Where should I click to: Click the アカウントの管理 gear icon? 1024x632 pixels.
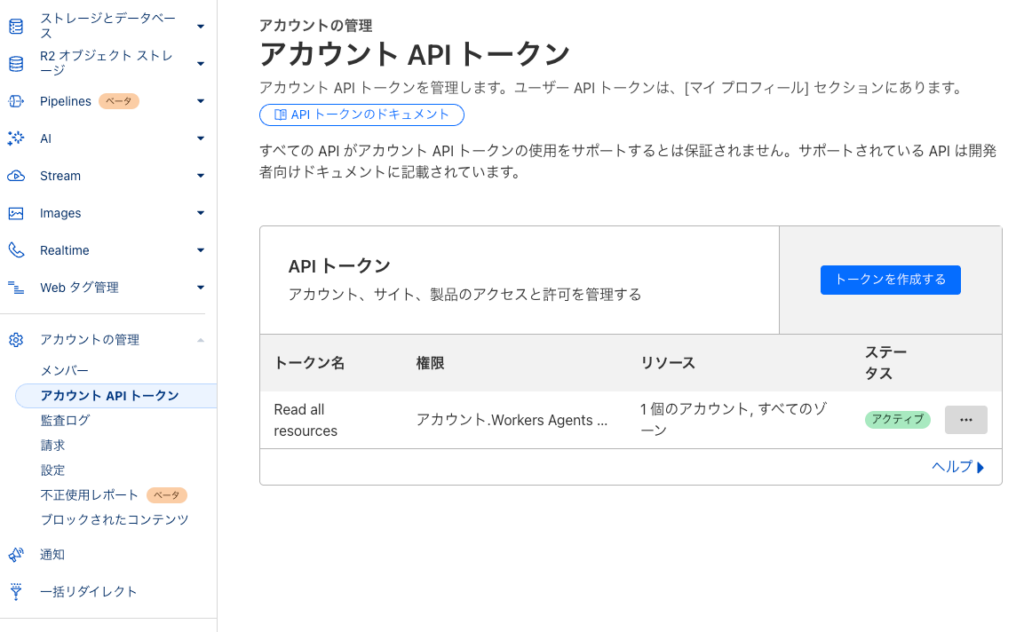pyautogui.click(x=16, y=340)
